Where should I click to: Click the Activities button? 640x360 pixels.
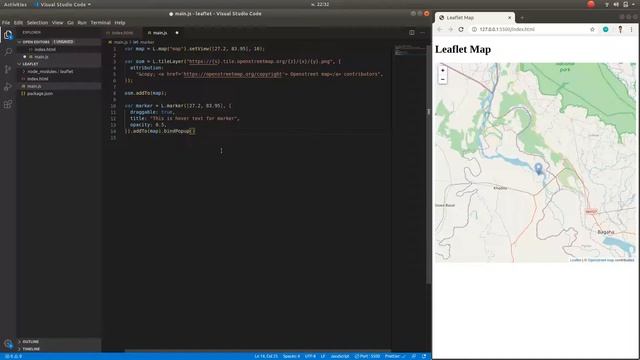(15, 4)
